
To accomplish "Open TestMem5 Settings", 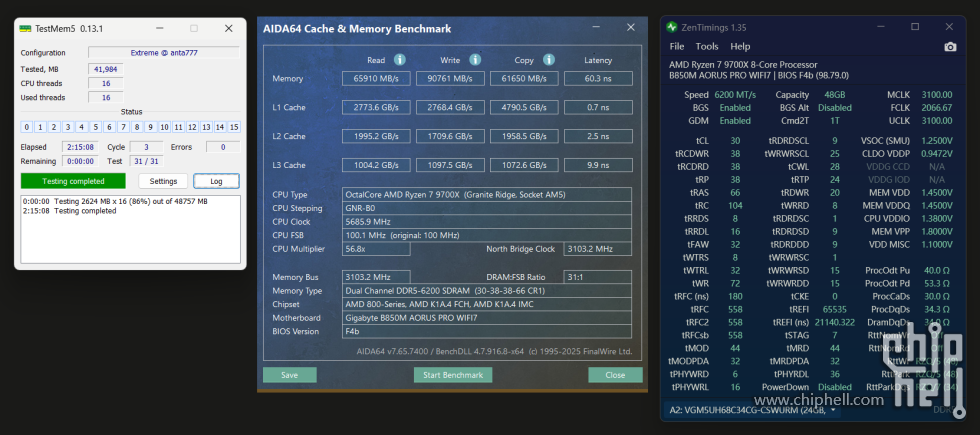I will click(163, 181).
